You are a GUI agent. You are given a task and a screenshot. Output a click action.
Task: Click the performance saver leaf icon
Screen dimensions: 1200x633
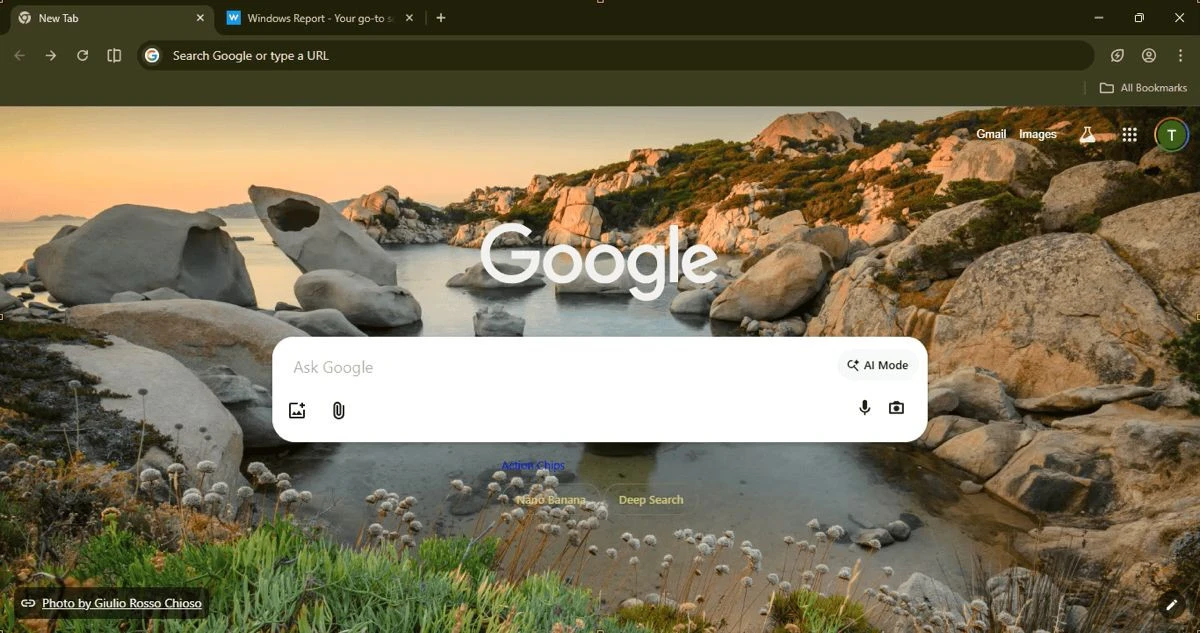pos(1117,55)
